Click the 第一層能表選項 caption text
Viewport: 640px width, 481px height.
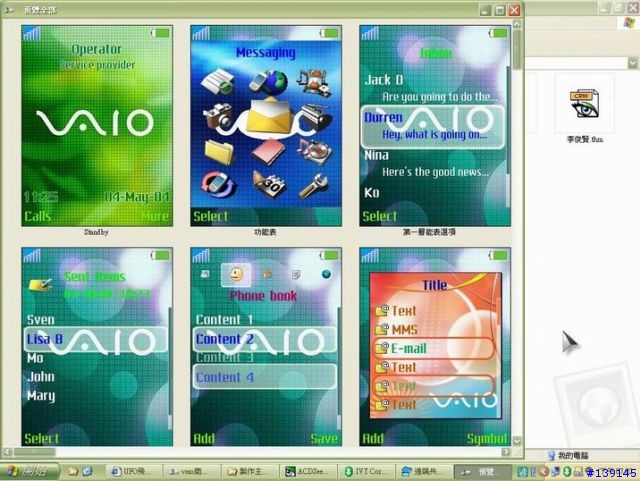click(429, 232)
